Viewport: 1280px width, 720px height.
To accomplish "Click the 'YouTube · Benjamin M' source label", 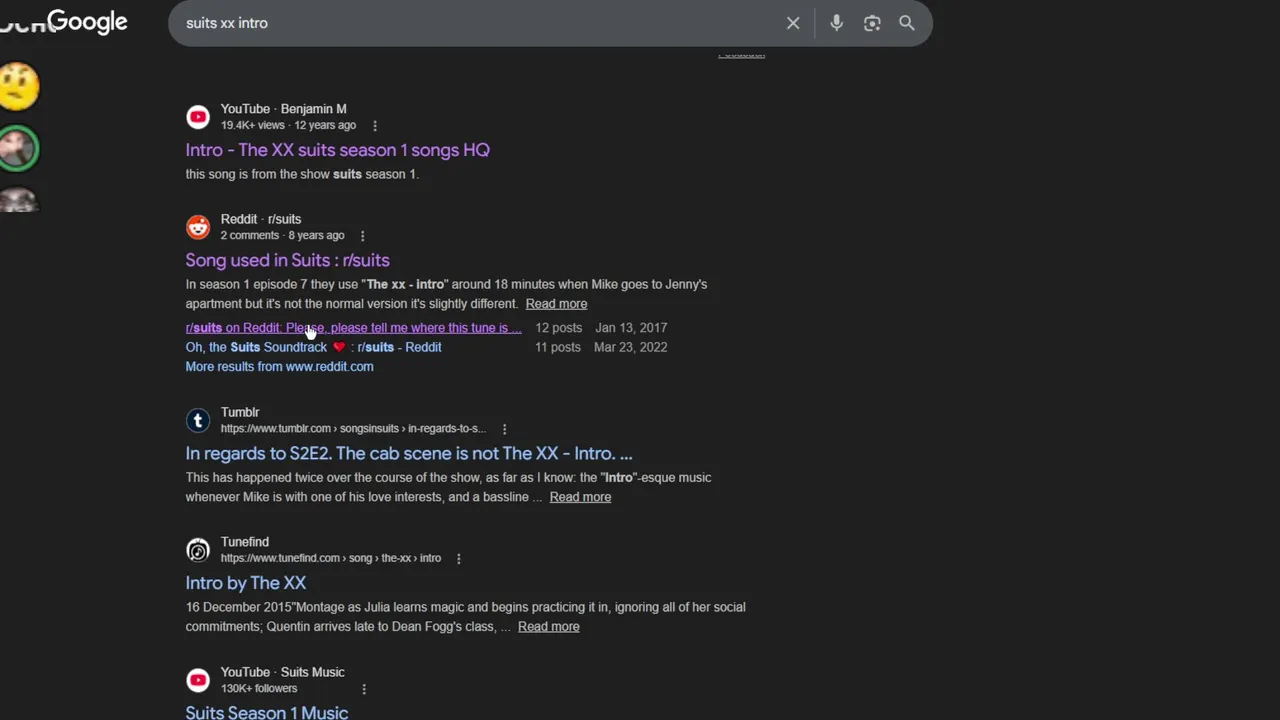I will click(283, 109).
